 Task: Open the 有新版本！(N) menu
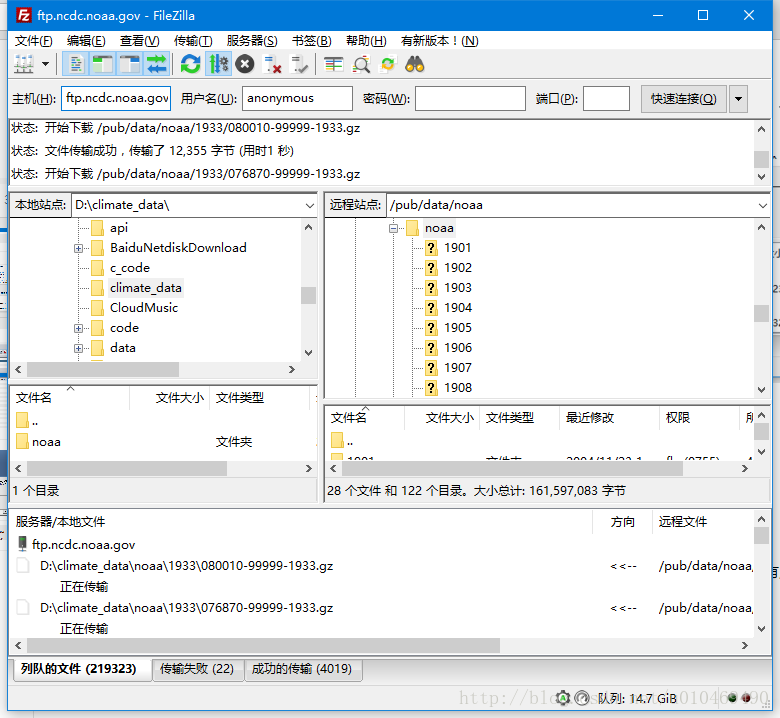[440, 41]
